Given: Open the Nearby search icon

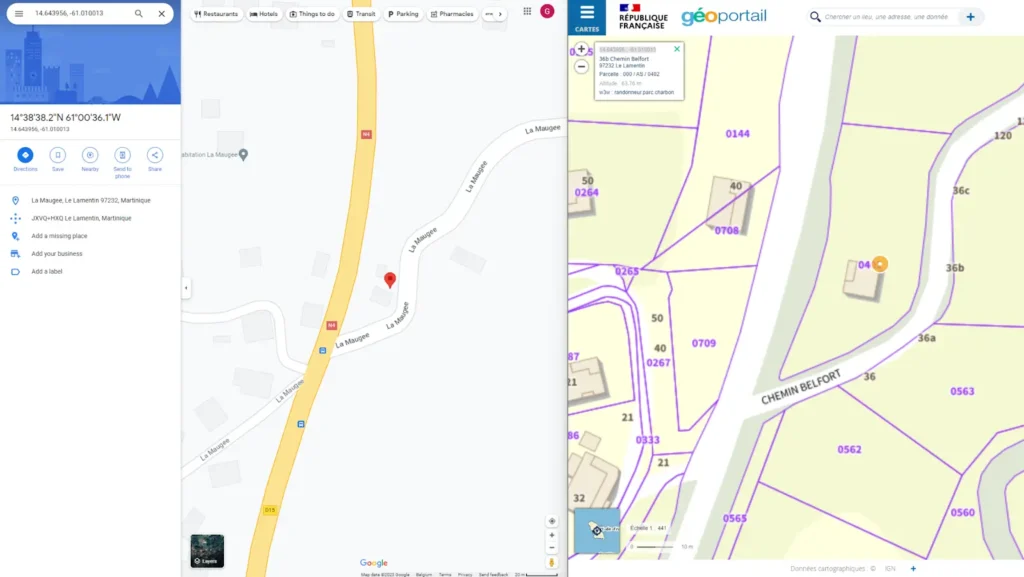Looking at the screenshot, I should coord(89,157).
